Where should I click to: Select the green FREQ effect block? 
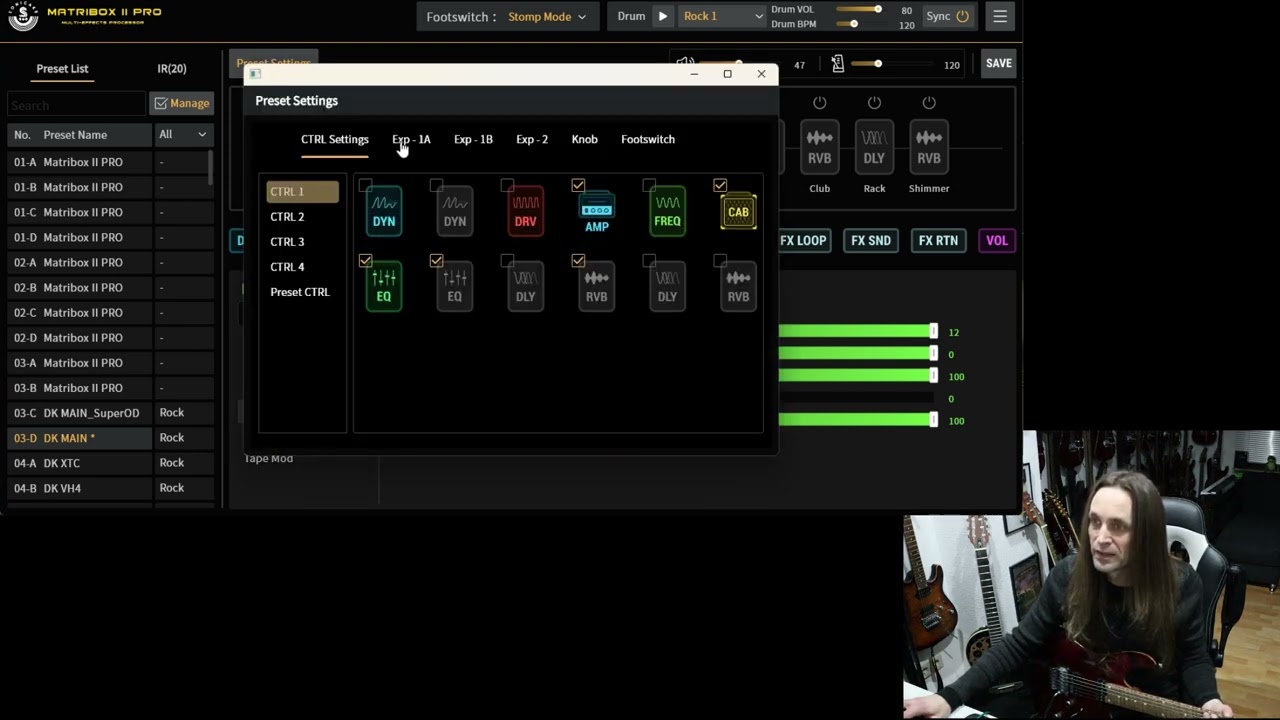[x=667, y=212]
